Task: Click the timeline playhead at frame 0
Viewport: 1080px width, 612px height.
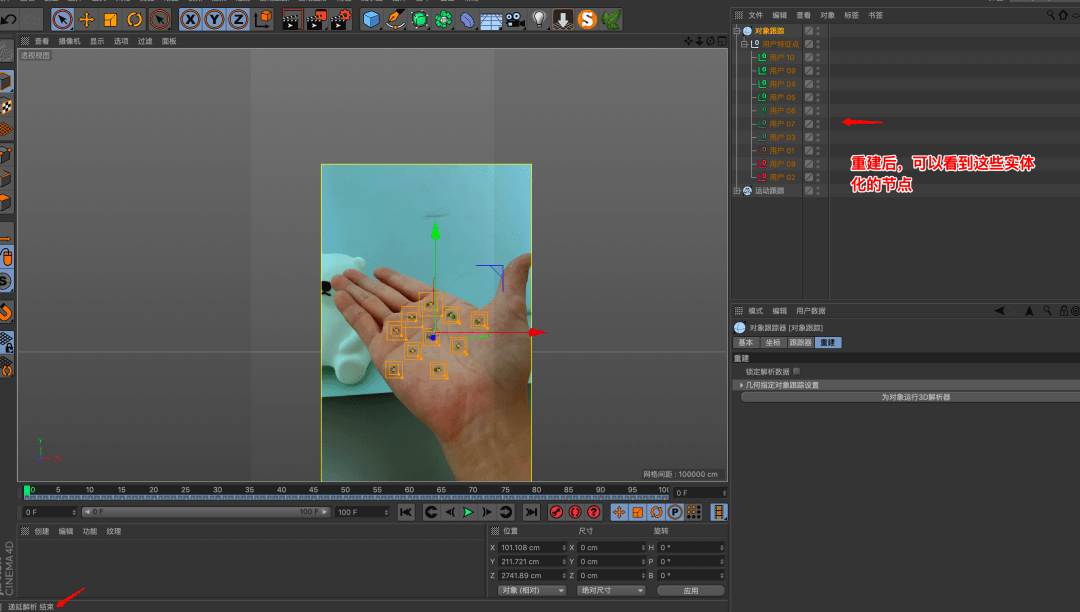Action: [27, 491]
